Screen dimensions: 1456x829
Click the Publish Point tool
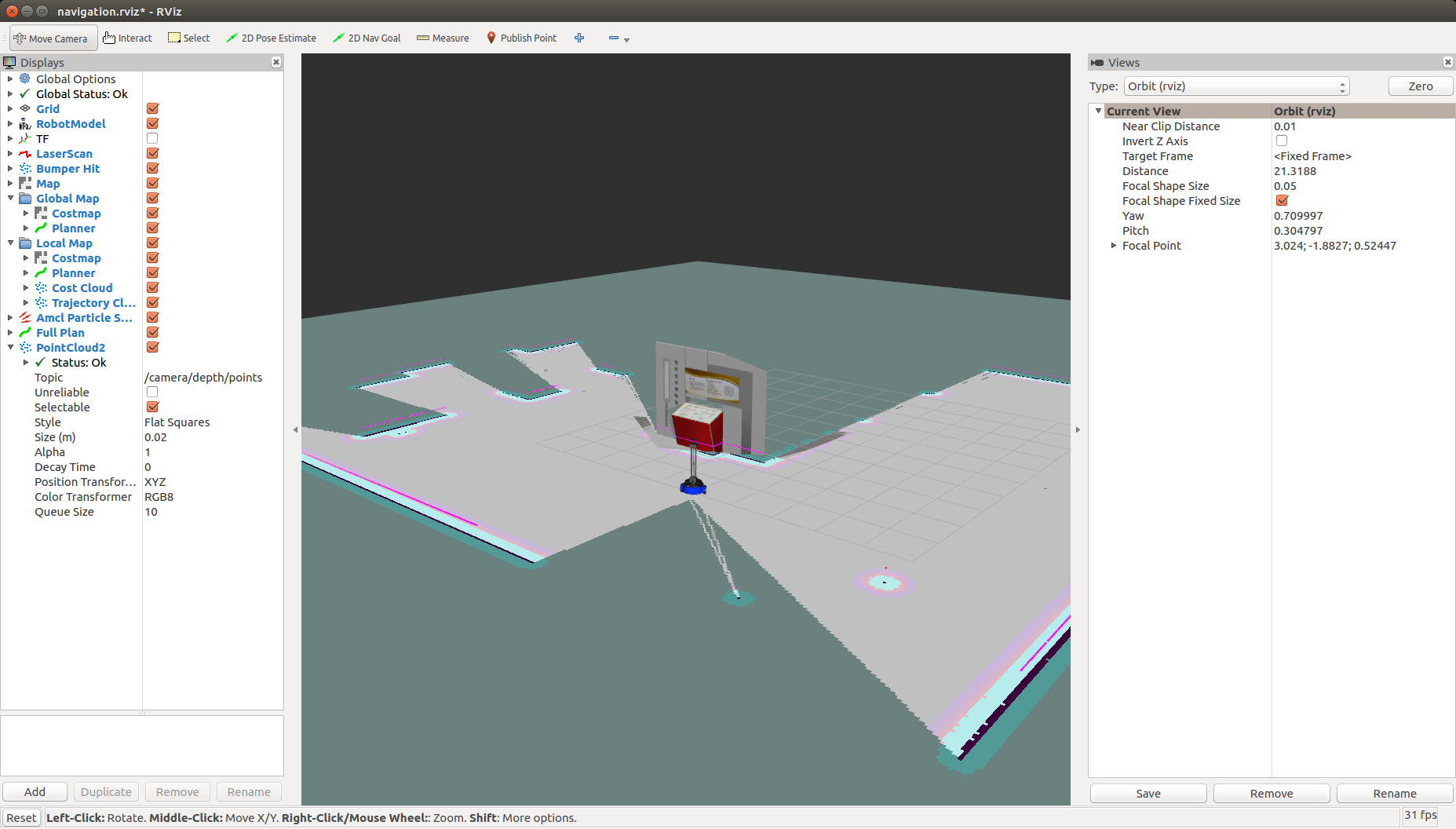(521, 38)
